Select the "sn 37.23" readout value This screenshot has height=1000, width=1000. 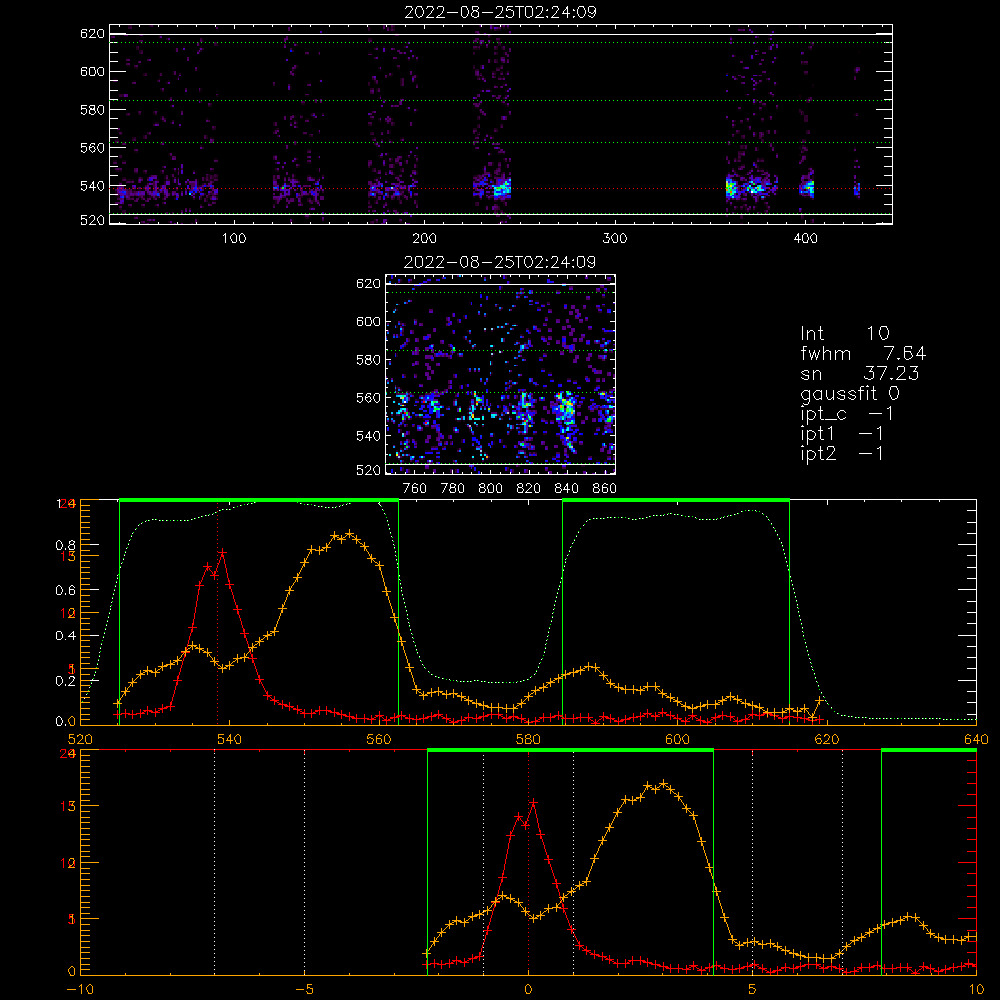pyautogui.click(x=891, y=373)
